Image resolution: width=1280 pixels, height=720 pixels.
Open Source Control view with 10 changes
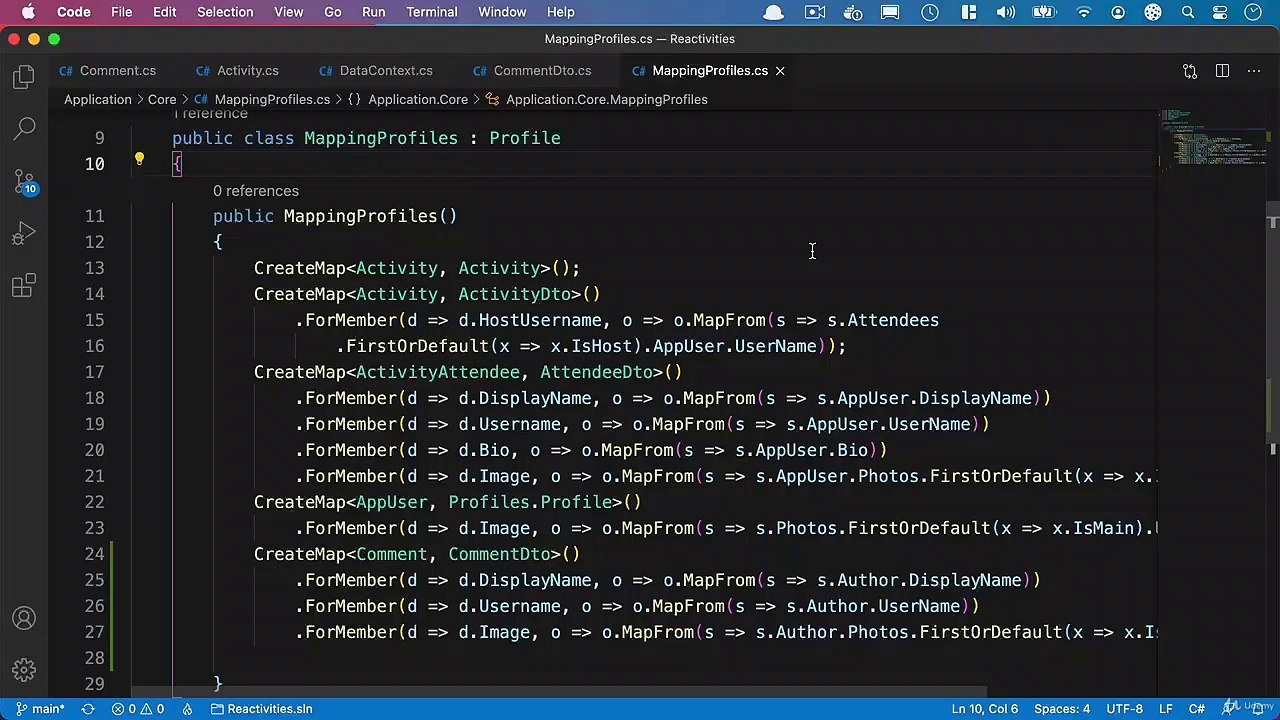pos(24,182)
